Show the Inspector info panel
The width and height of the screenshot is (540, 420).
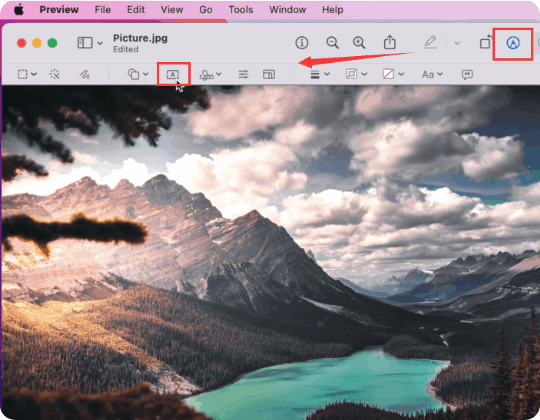pyautogui.click(x=302, y=43)
